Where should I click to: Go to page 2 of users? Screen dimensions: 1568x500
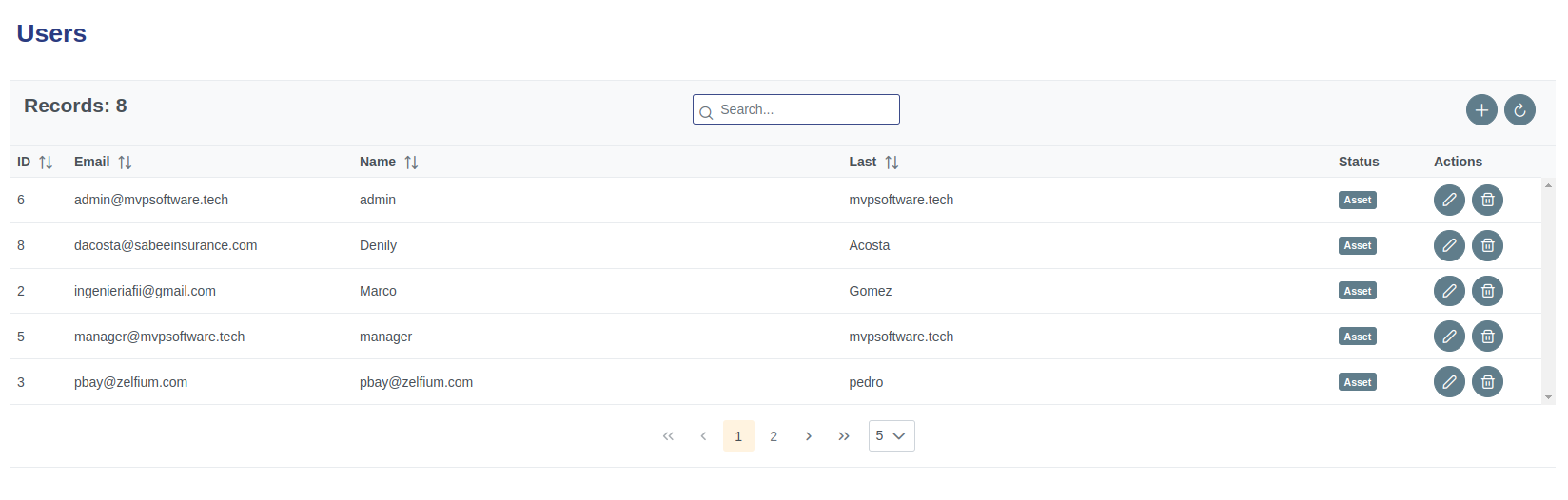click(774, 436)
